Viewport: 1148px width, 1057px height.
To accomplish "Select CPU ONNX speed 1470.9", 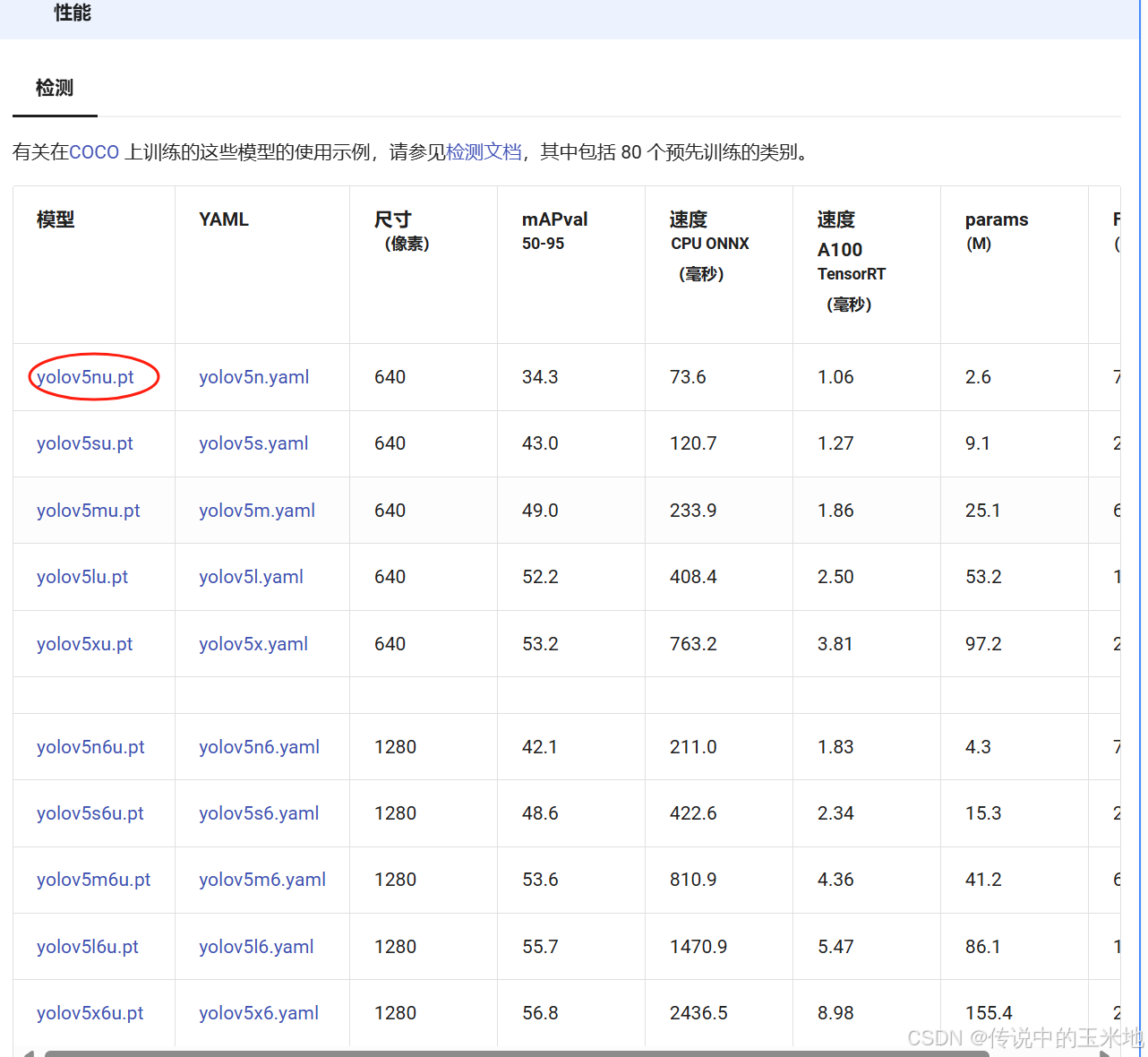I will [x=698, y=947].
